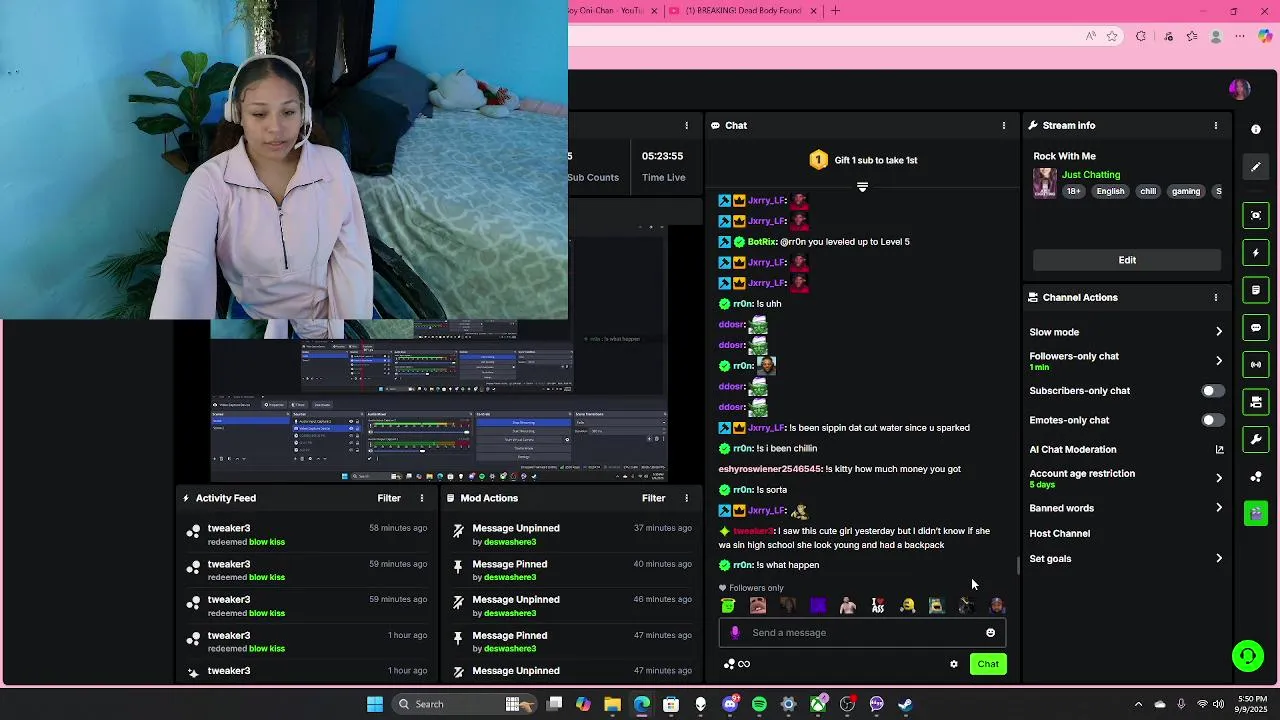Open Steam from the taskbar

pyautogui.click(x=906, y=704)
